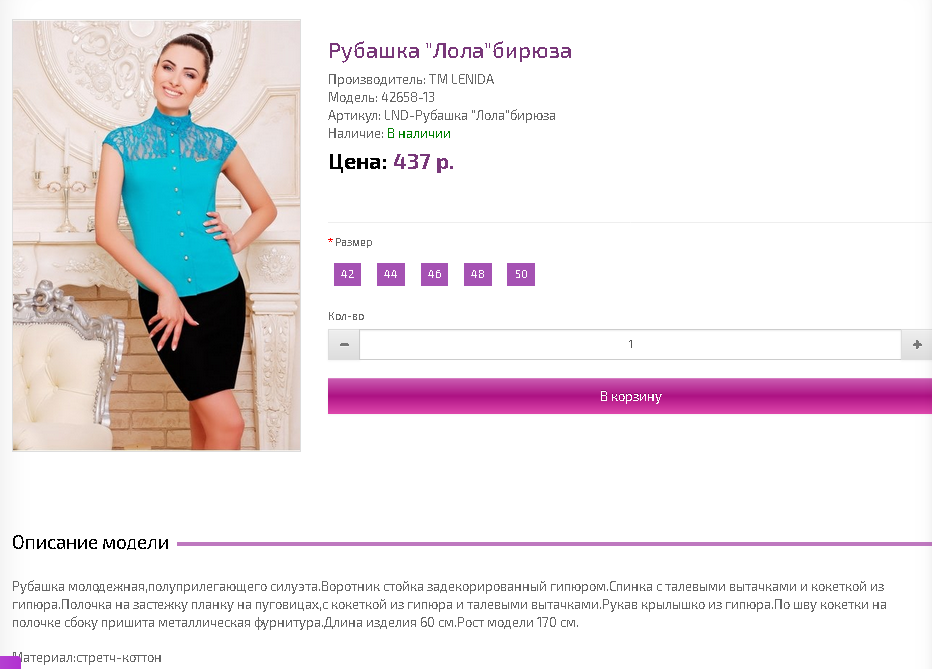Add item with В корзину button
The width and height of the screenshot is (932, 669).
(630, 396)
